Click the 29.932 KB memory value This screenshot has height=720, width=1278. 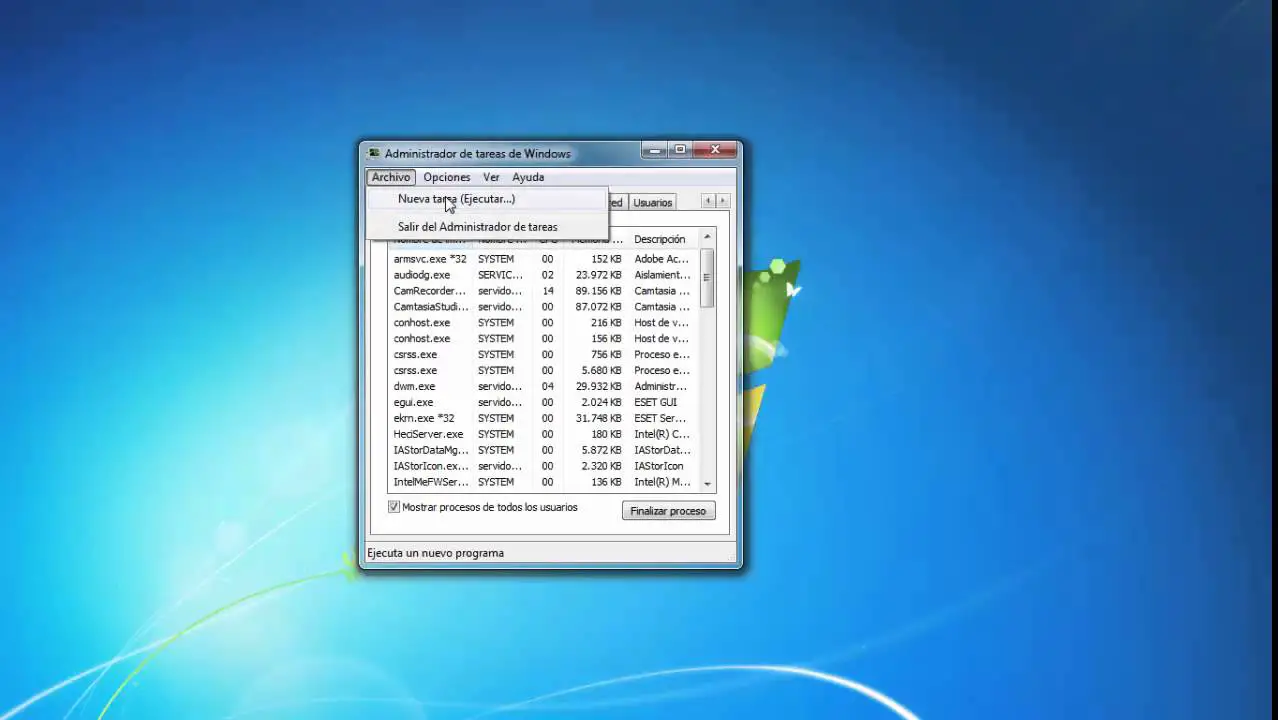tap(598, 387)
